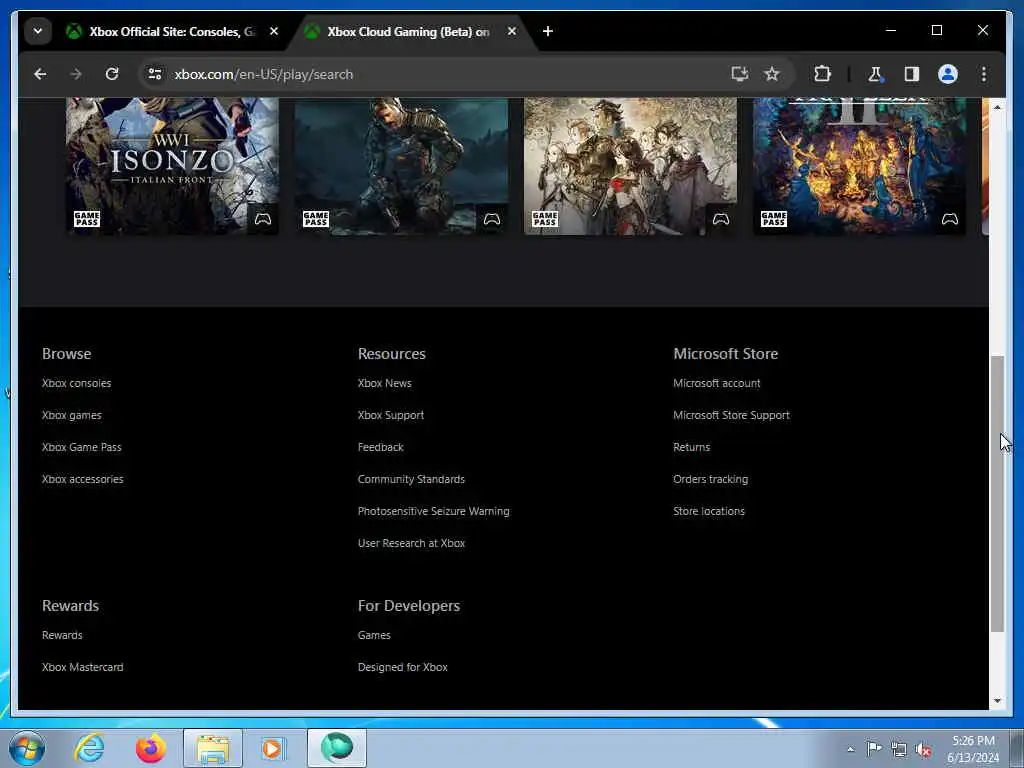Open the Chrome three-dot menu
Viewport: 1024px width, 768px height.
(x=984, y=74)
